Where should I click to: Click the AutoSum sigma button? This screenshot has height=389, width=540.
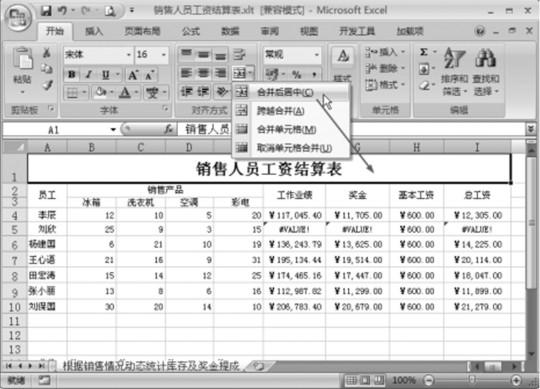(424, 52)
